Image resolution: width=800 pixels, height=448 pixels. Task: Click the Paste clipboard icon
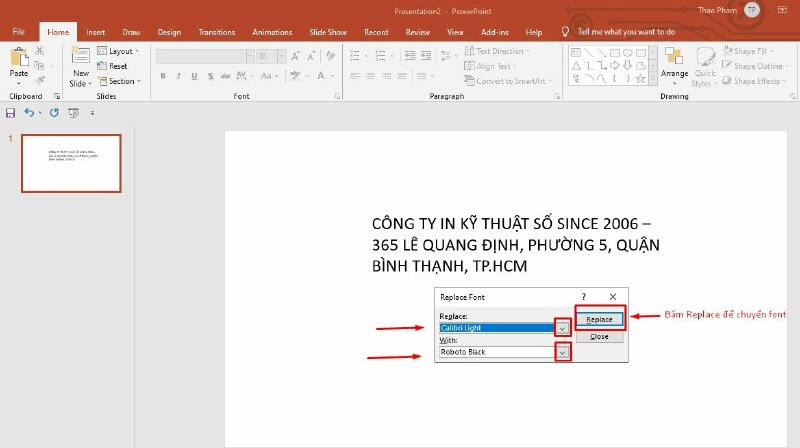[x=19, y=57]
